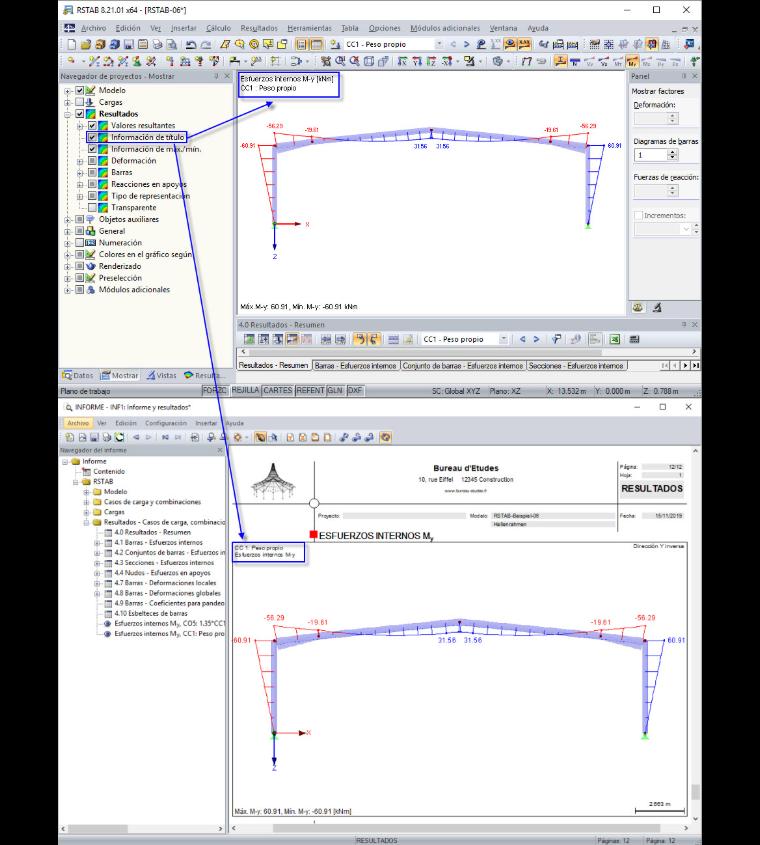The width and height of the screenshot is (760, 845).
Task: Toggle the DXF status bar button
Action: (x=355, y=390)
